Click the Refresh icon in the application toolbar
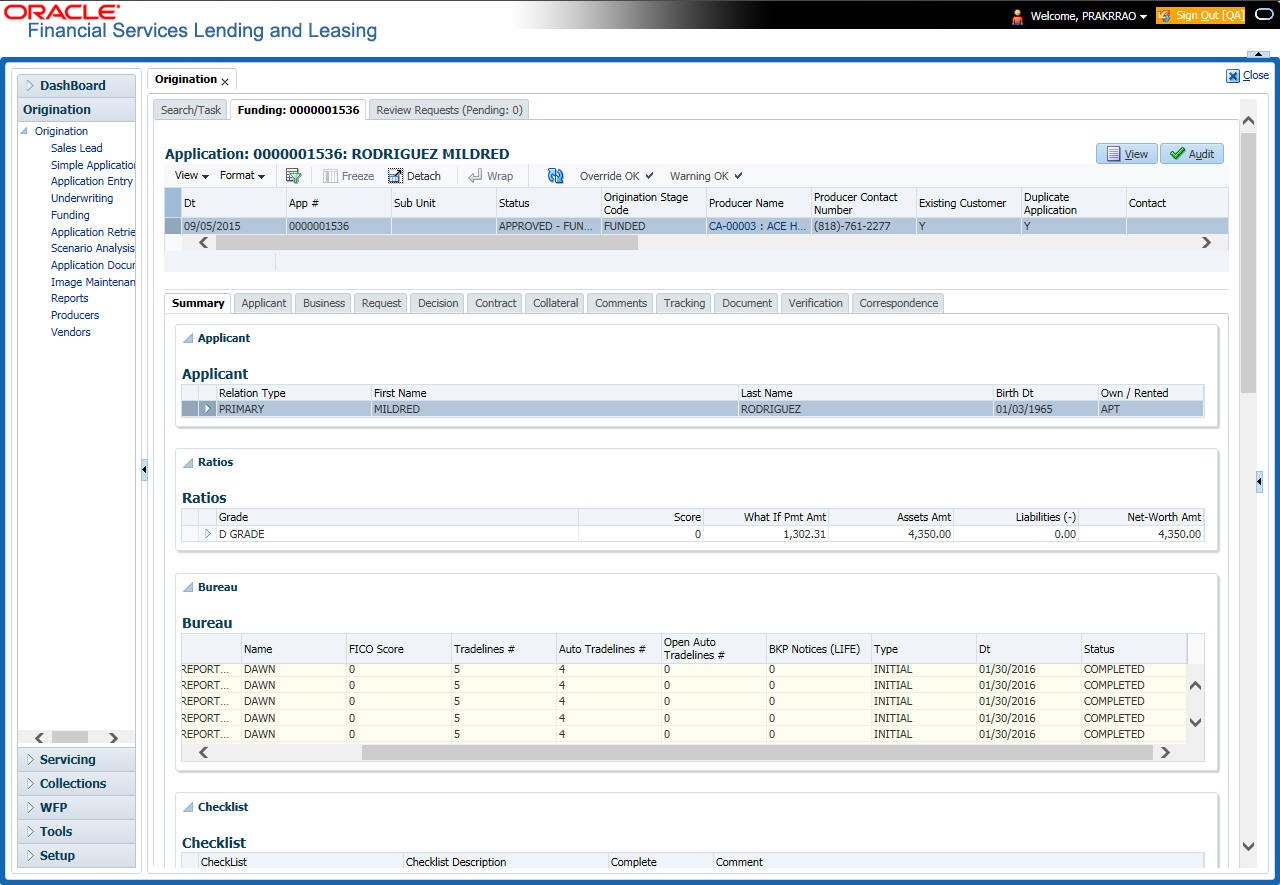This screenshot has height=885, width=1280. (555, 176)
